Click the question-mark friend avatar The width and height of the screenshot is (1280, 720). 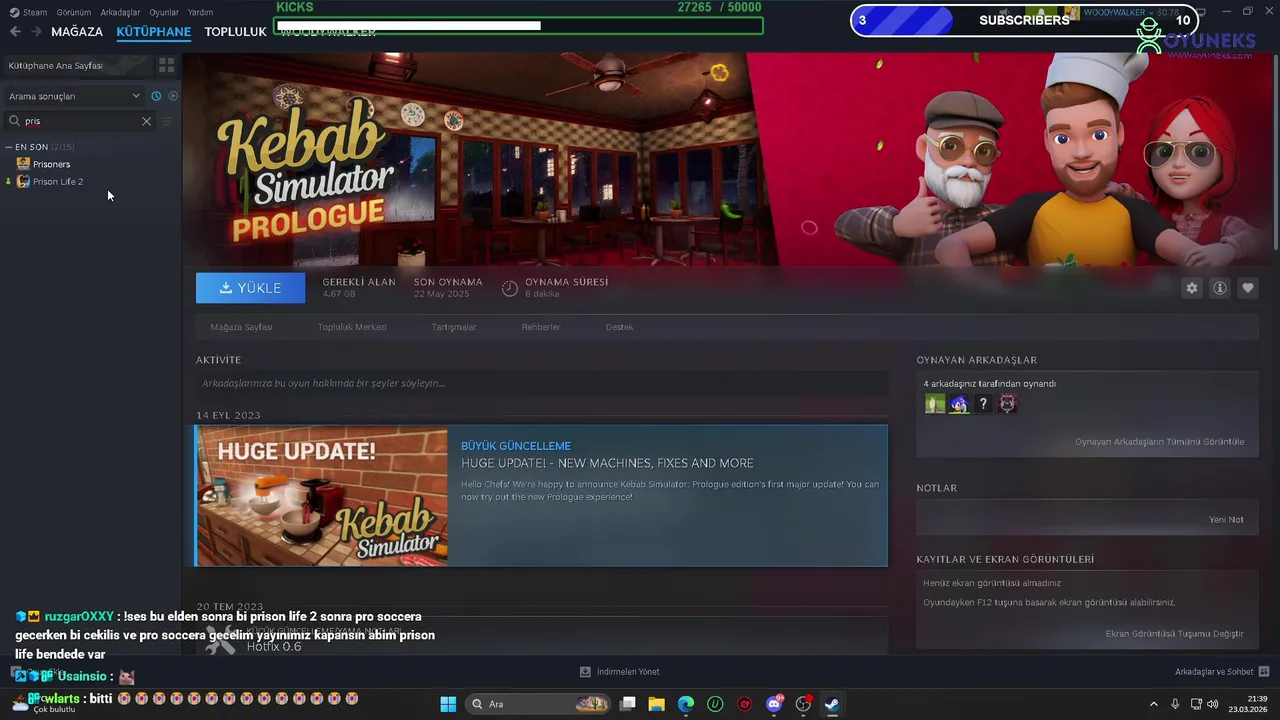pos(983,404)
